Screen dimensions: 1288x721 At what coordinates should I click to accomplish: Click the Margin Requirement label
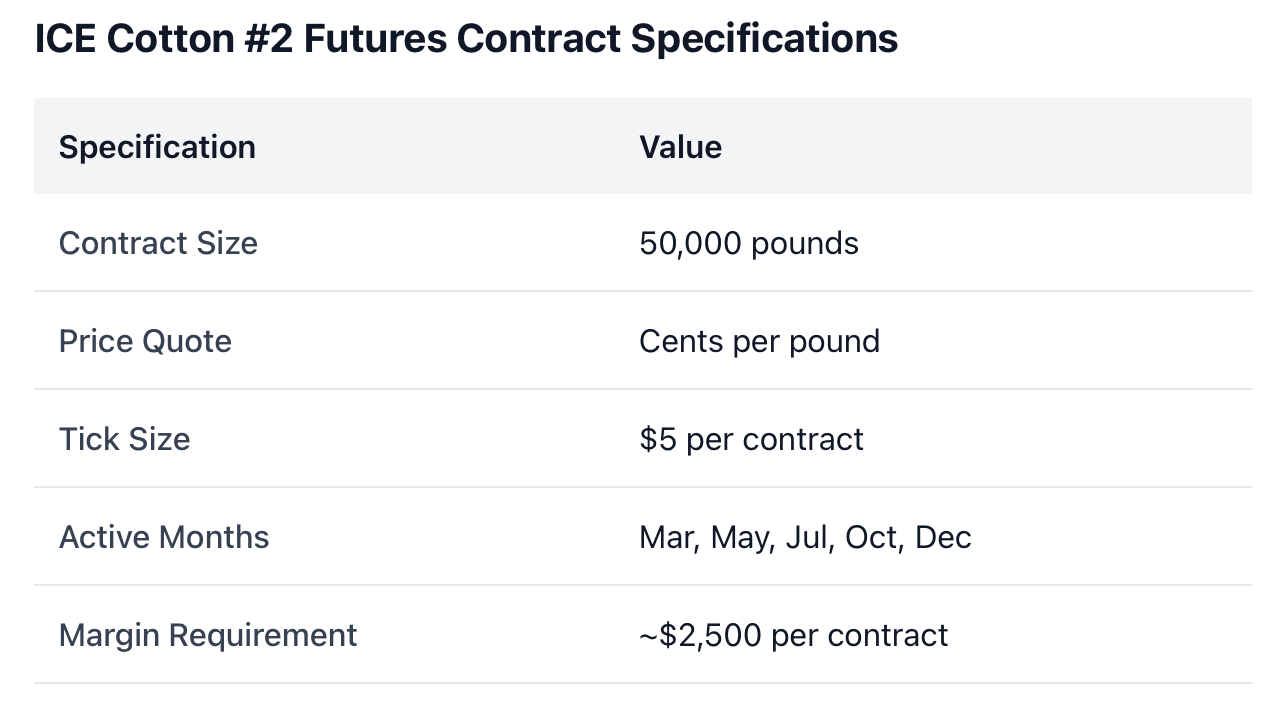point(208,635)
